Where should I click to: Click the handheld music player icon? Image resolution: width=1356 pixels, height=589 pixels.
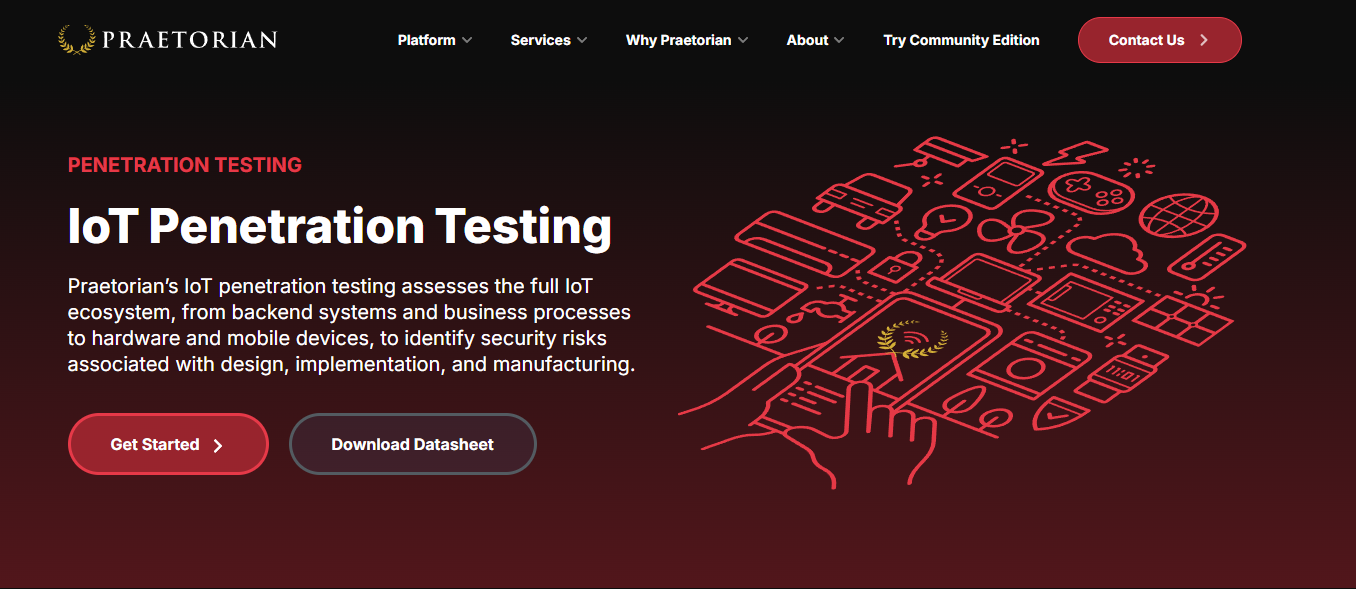(x=999, y=184)
